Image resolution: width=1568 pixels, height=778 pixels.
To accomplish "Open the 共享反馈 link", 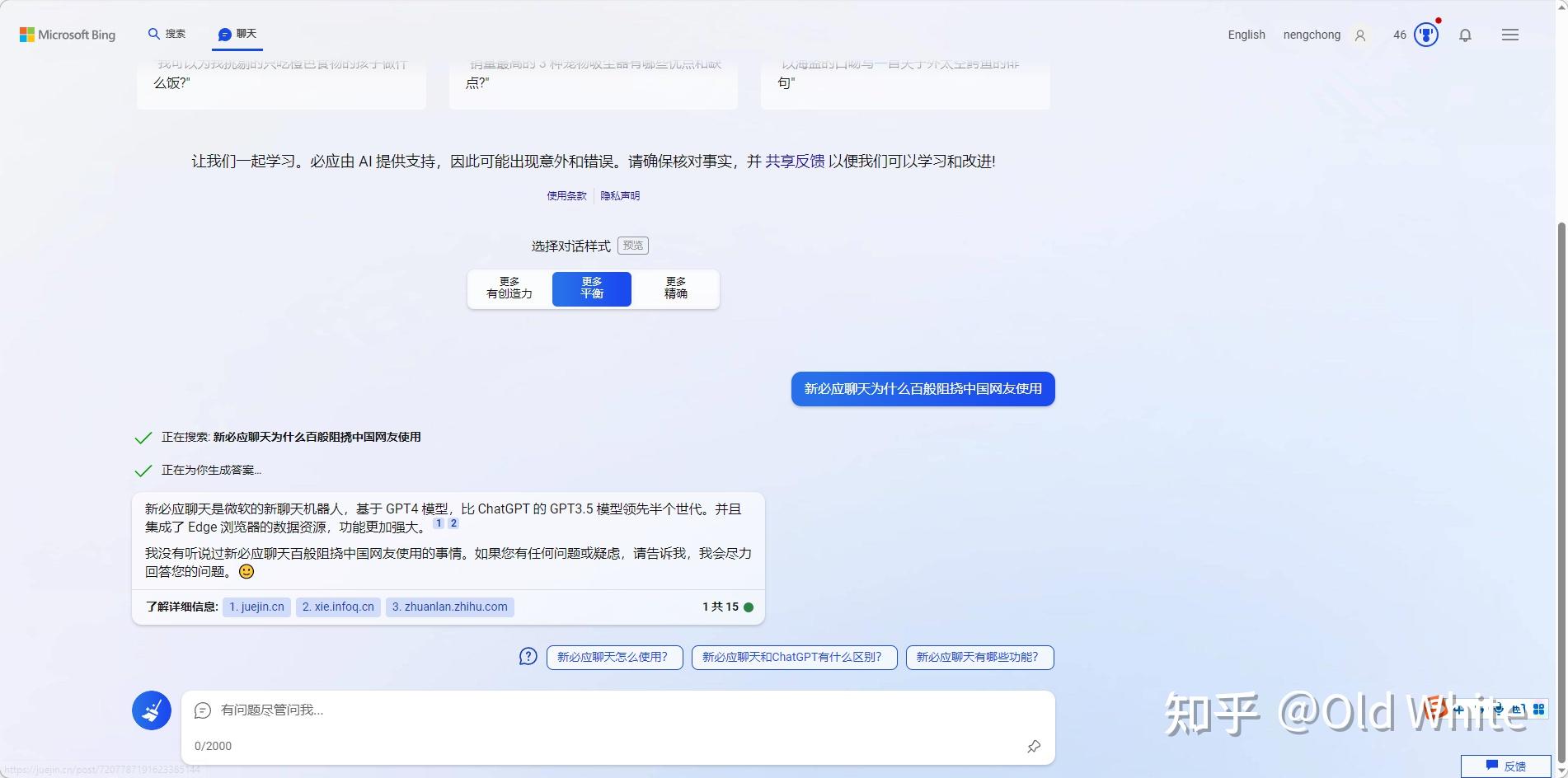I will pos(795,162).
